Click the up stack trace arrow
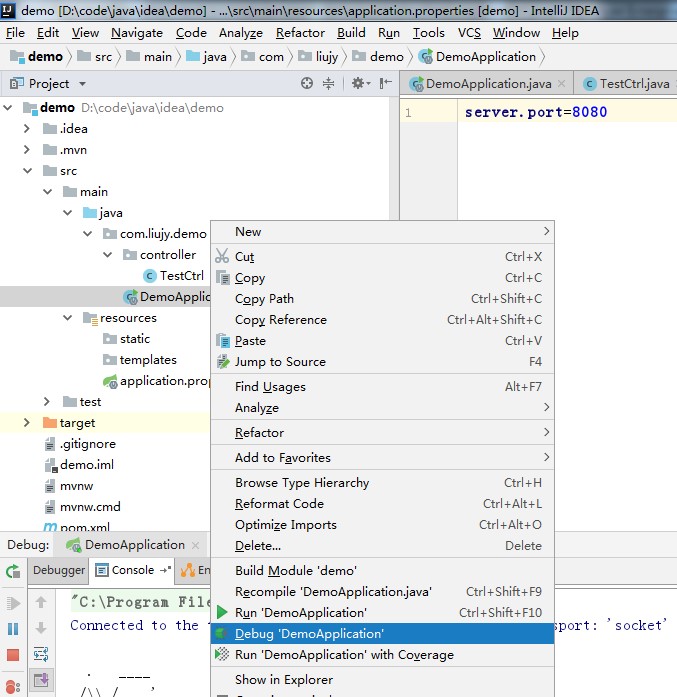Screen dimensions: 677x697 coord(41,602)
